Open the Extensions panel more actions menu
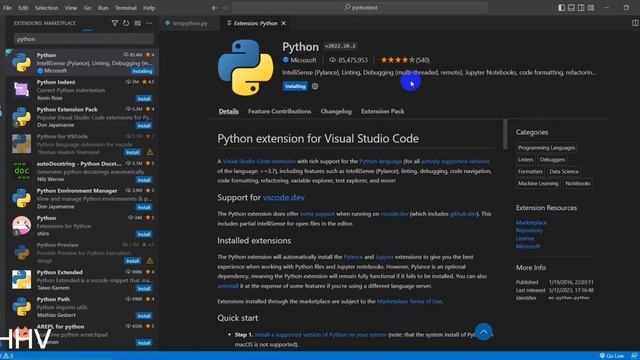This screenshot has width=640, height=360. [149, 23]
